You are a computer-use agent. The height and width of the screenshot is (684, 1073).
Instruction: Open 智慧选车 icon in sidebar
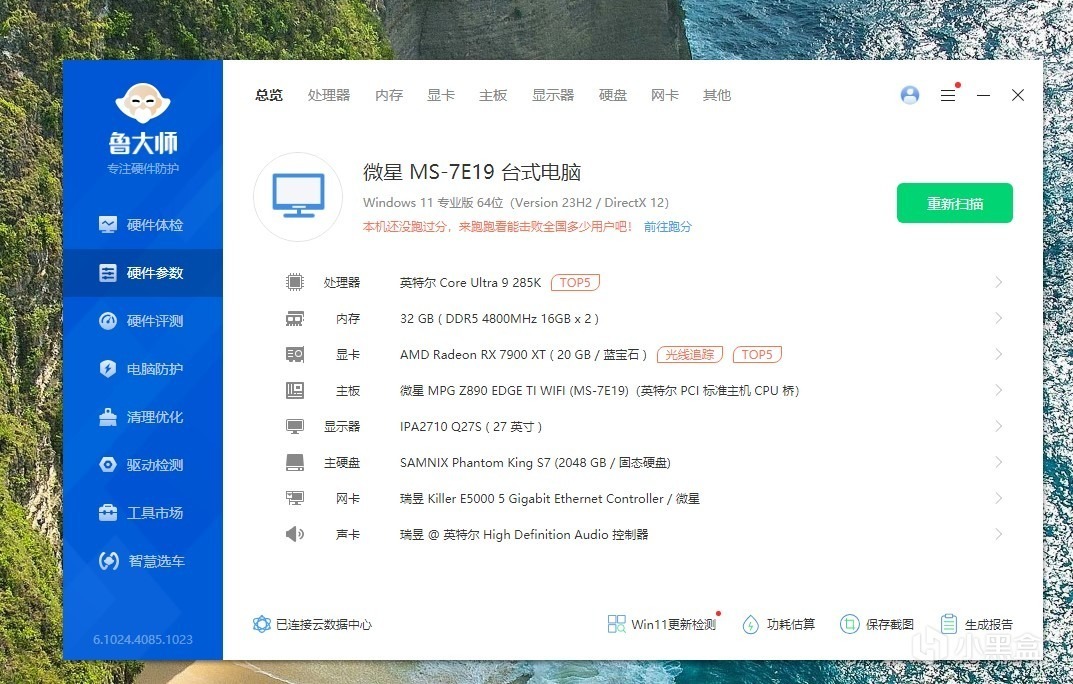tap(108, 561)
